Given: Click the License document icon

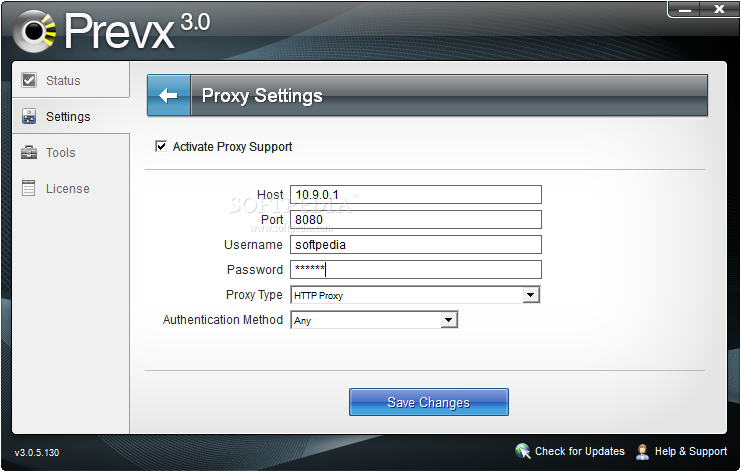Looking at the screenshot, I should (28, 188).
